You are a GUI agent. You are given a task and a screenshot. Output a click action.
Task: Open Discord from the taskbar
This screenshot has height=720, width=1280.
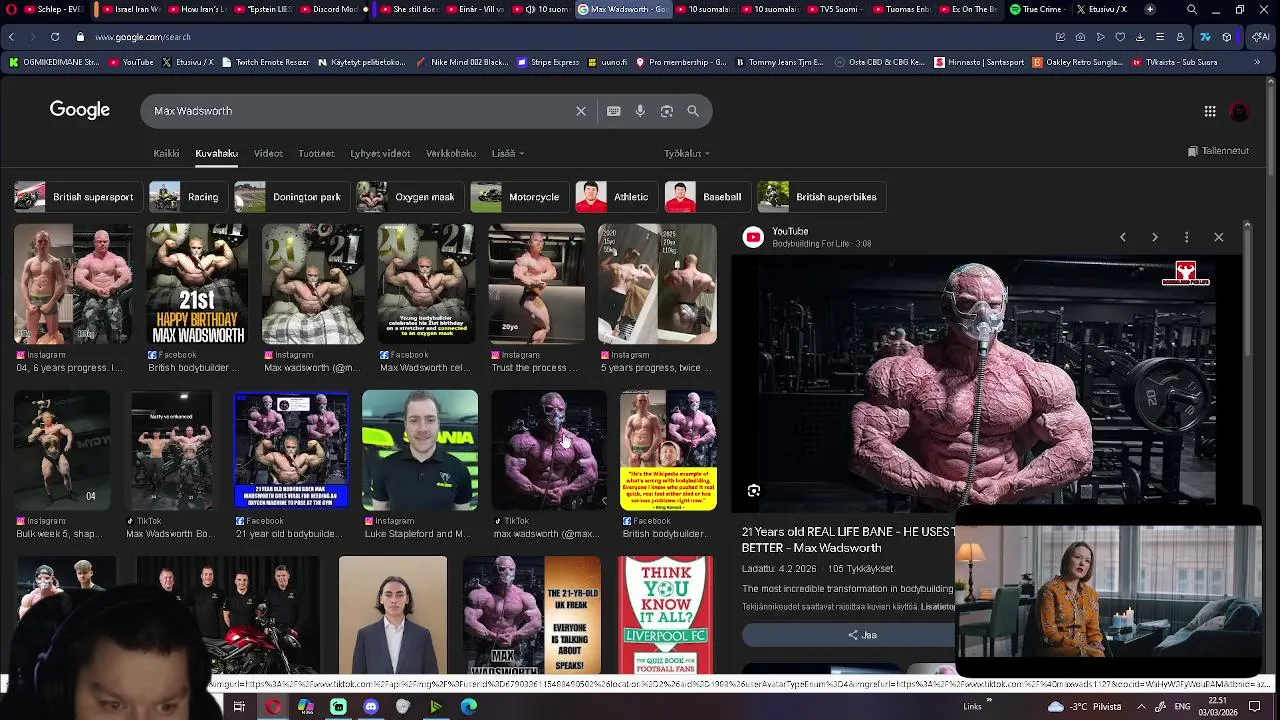371,707
